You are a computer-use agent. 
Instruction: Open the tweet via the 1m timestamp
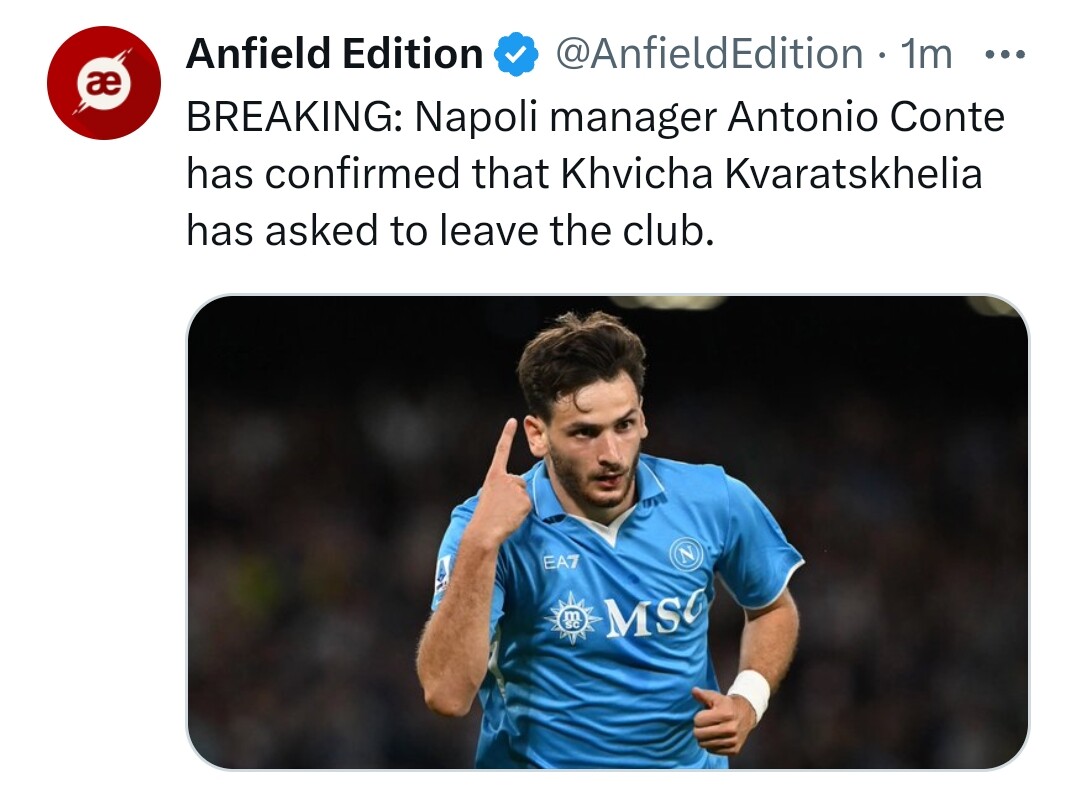click(x=926, y=54)
